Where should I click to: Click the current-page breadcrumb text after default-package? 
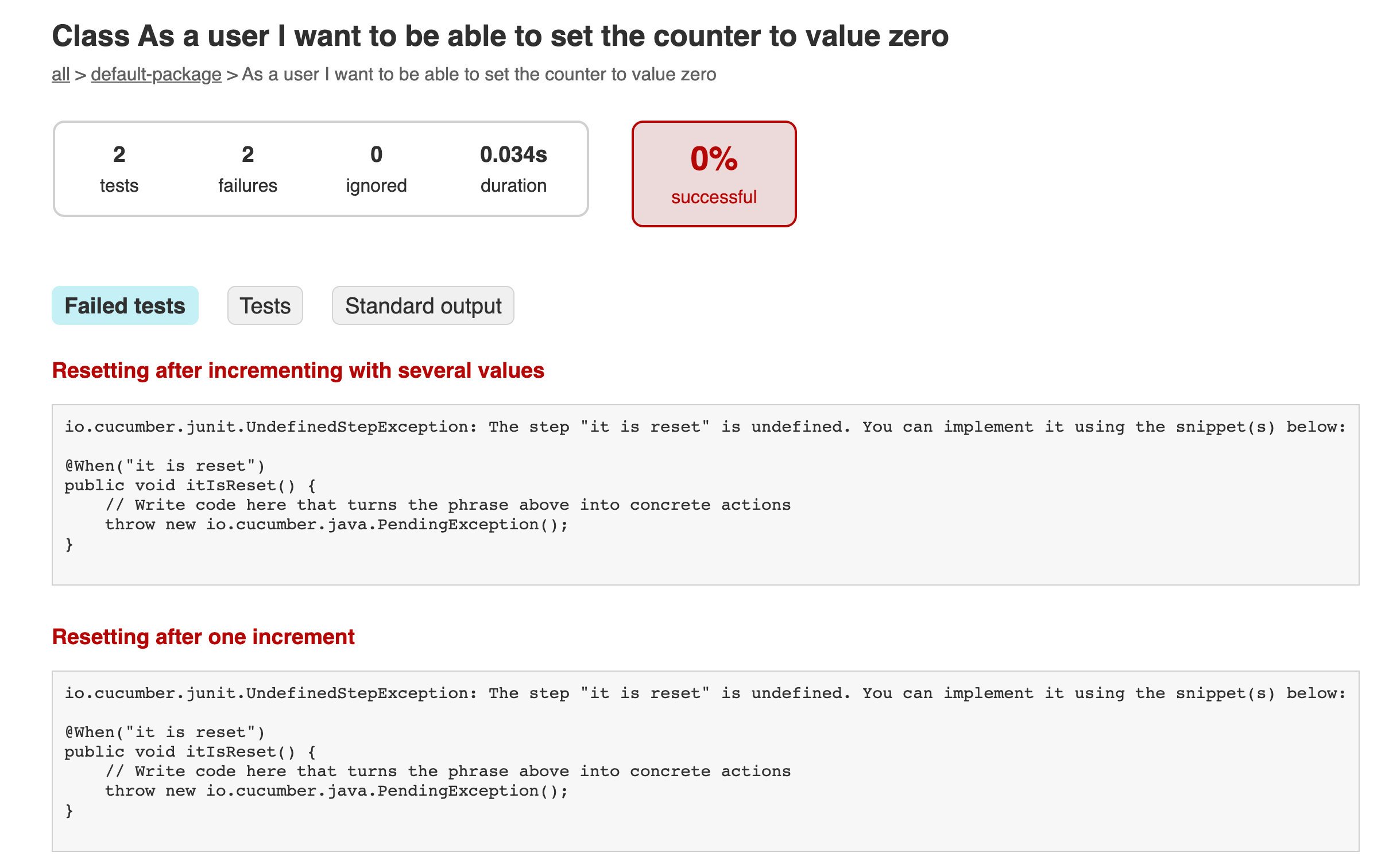[479, 75]
